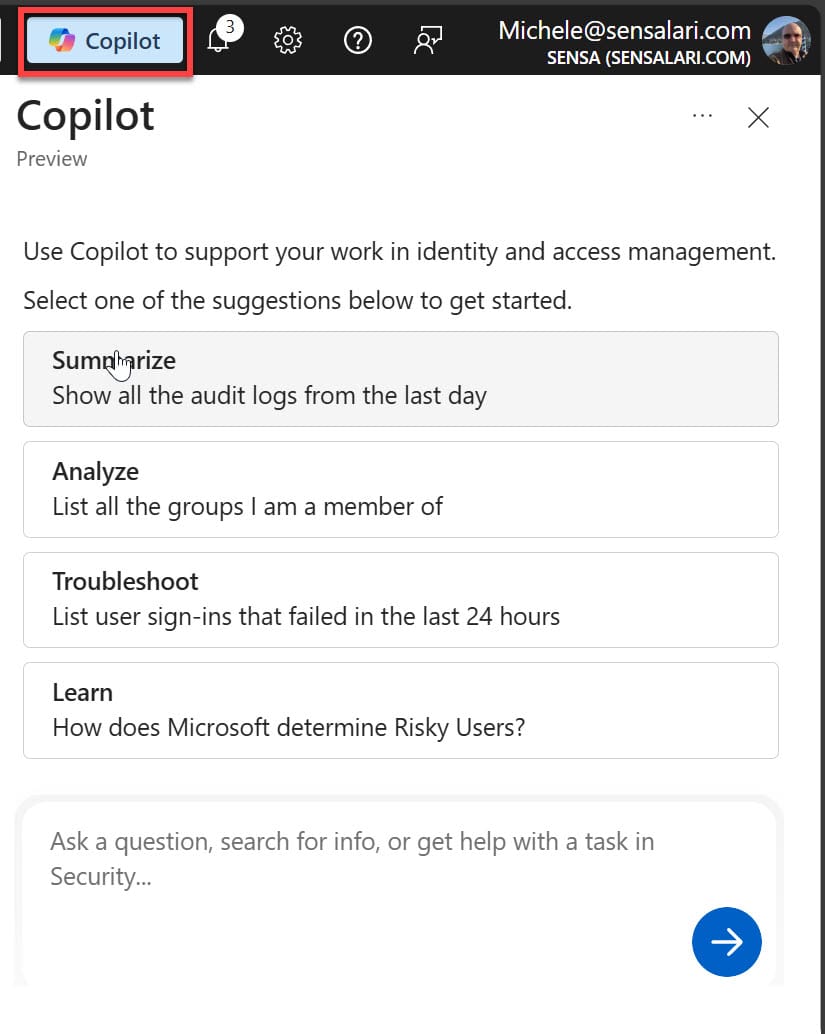The image size is (825, 1034).
Task: Click the SENSA (SENSALARI.COM) tenant label
Action: pyautogui.click(x=648, y=58)
